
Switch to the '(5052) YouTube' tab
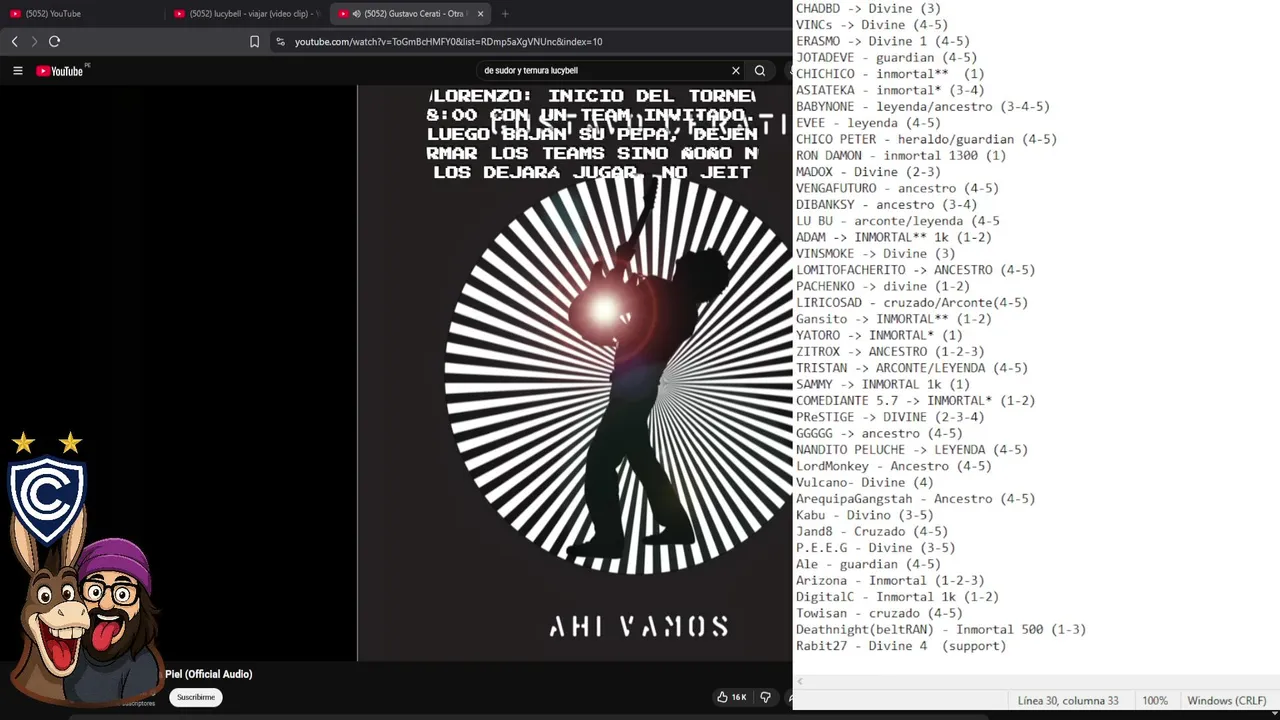coord(83,13)
